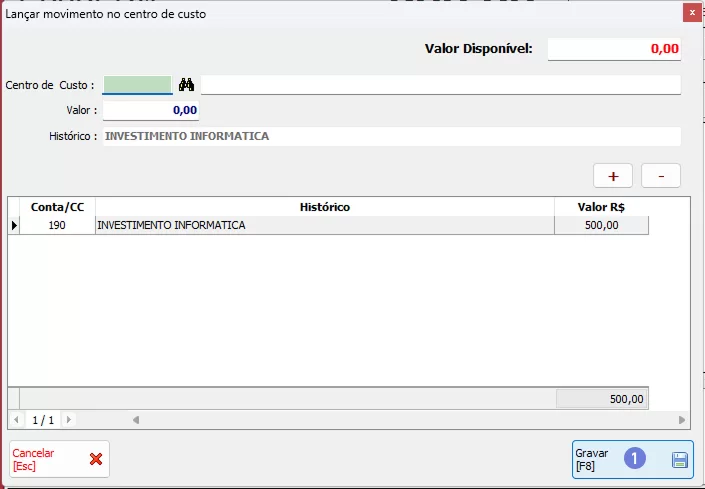
Task: Click the blue circled number 1 badge
Action: click(635, 459)
